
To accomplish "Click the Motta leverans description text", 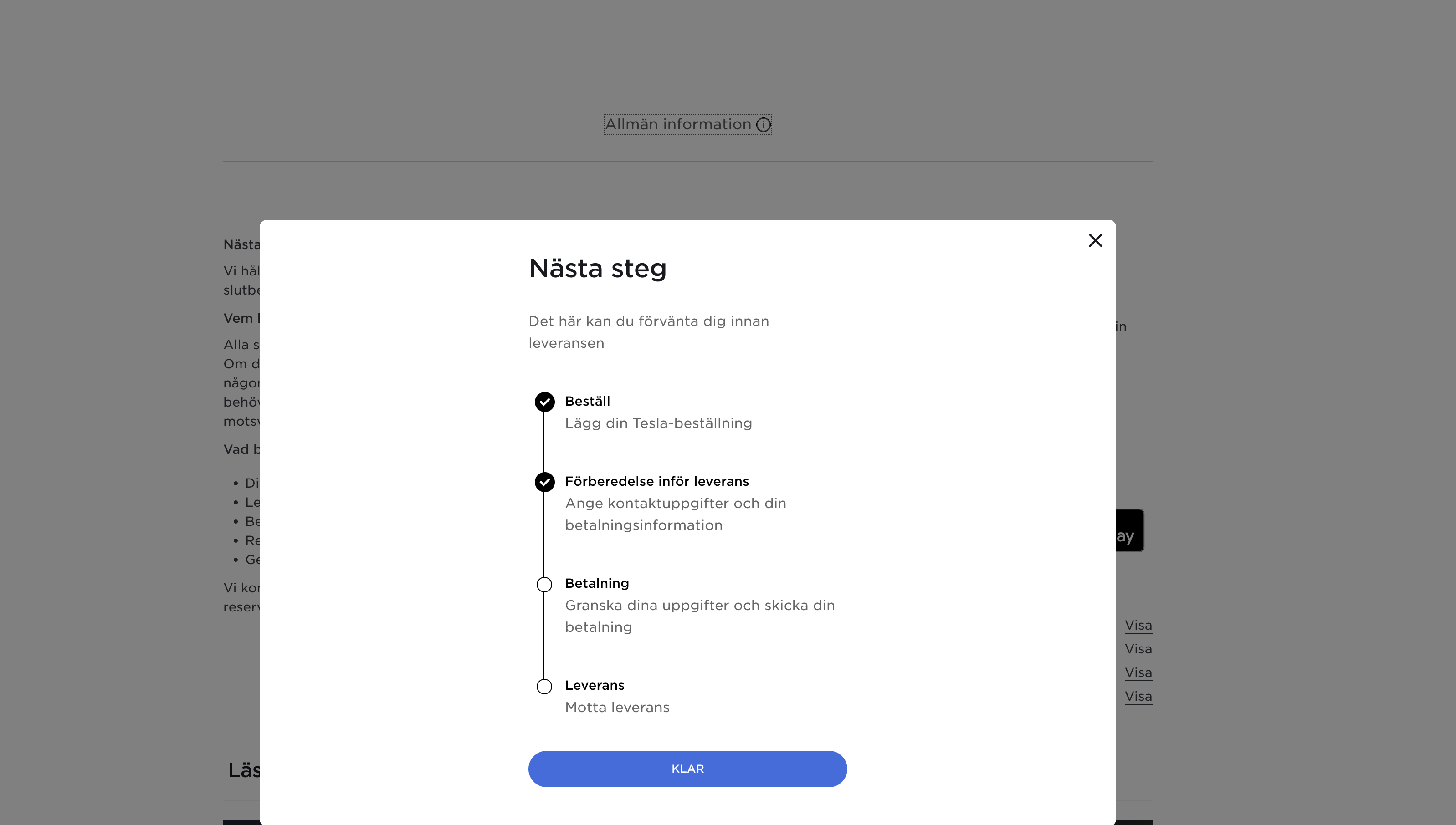I will click(617, 707).
